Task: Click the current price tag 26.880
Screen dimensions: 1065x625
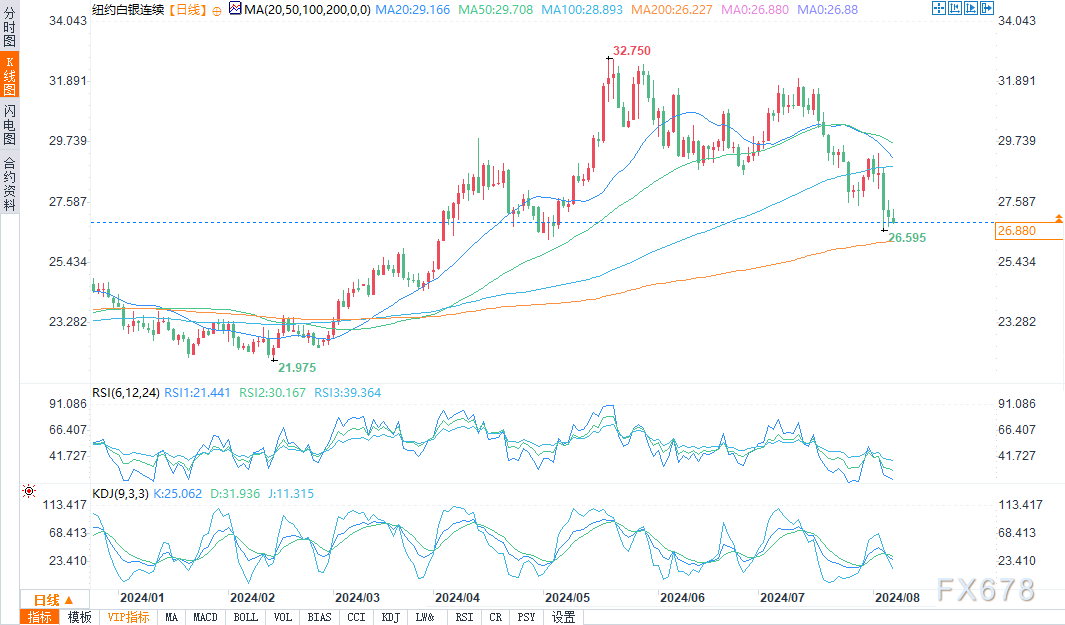Action: point(1028,231)
